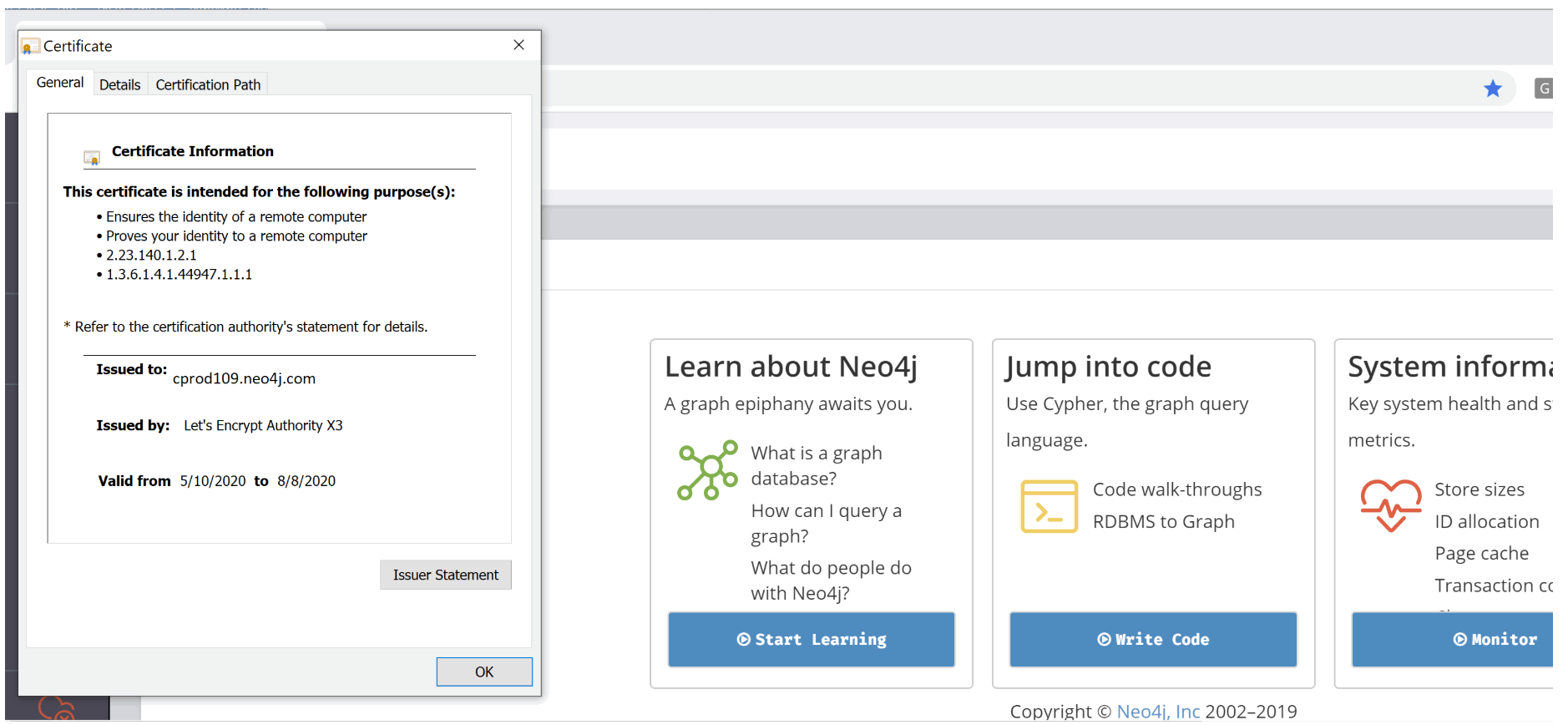This screenshot has width=1568, height=725.
Task: Click the yellow code terminal icon
Action: click(1049, 506)
